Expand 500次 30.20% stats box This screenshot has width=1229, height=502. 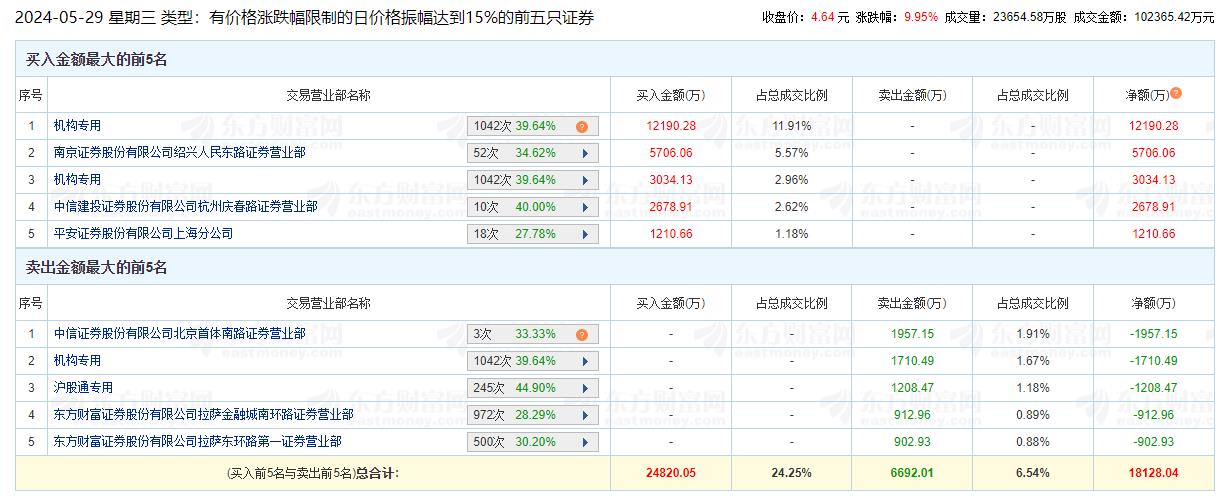532,442
